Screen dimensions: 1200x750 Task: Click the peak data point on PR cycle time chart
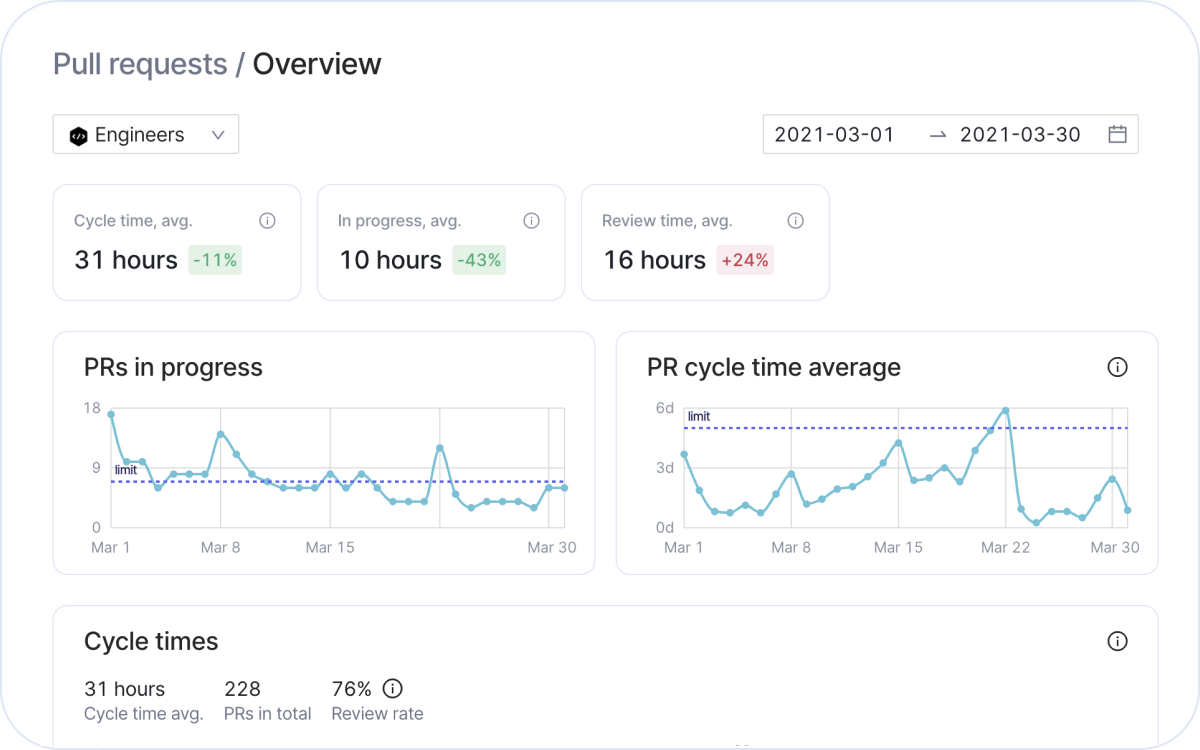point(1005,411)
